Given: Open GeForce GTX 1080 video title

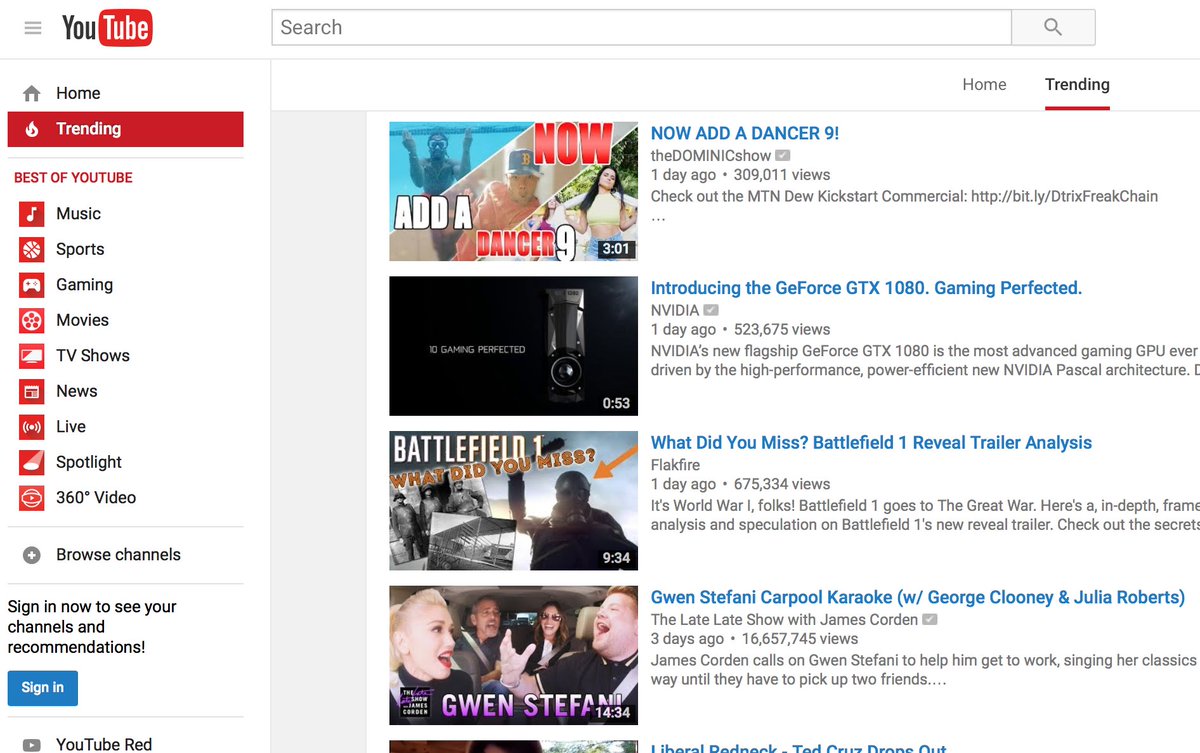Looking at the screenshot, I should click(x=866, y=288).
